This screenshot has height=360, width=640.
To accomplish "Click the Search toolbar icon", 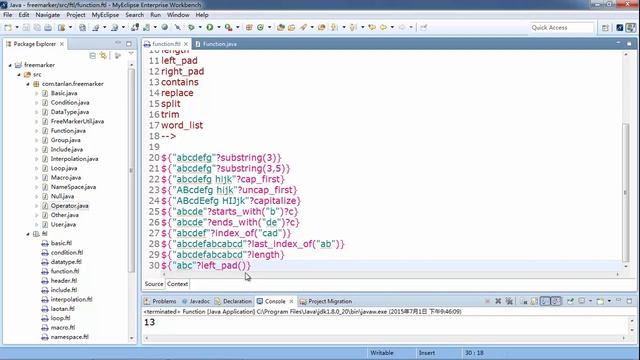I will tap(303, 27).
